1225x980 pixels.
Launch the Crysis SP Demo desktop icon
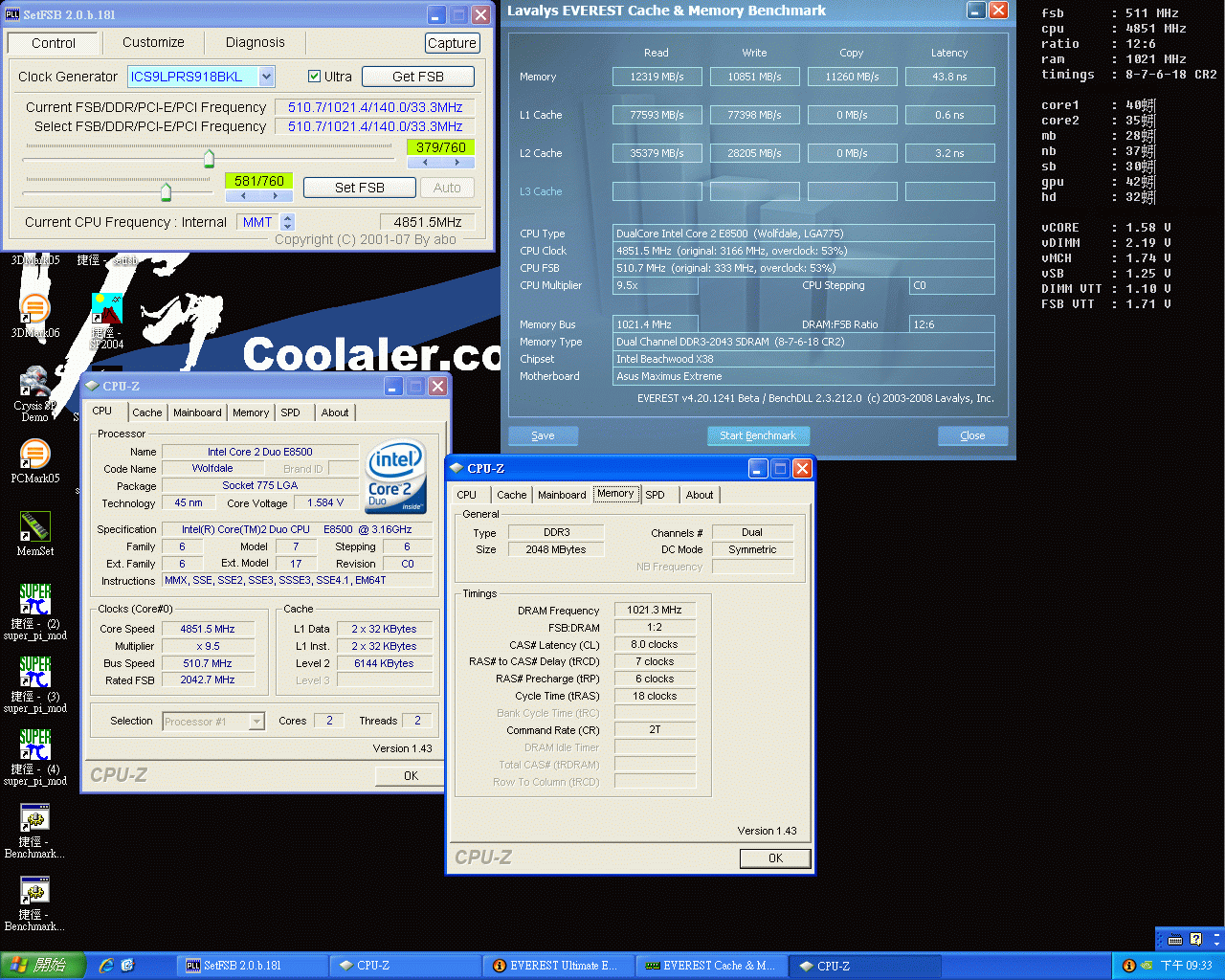[x=34, y=383]
